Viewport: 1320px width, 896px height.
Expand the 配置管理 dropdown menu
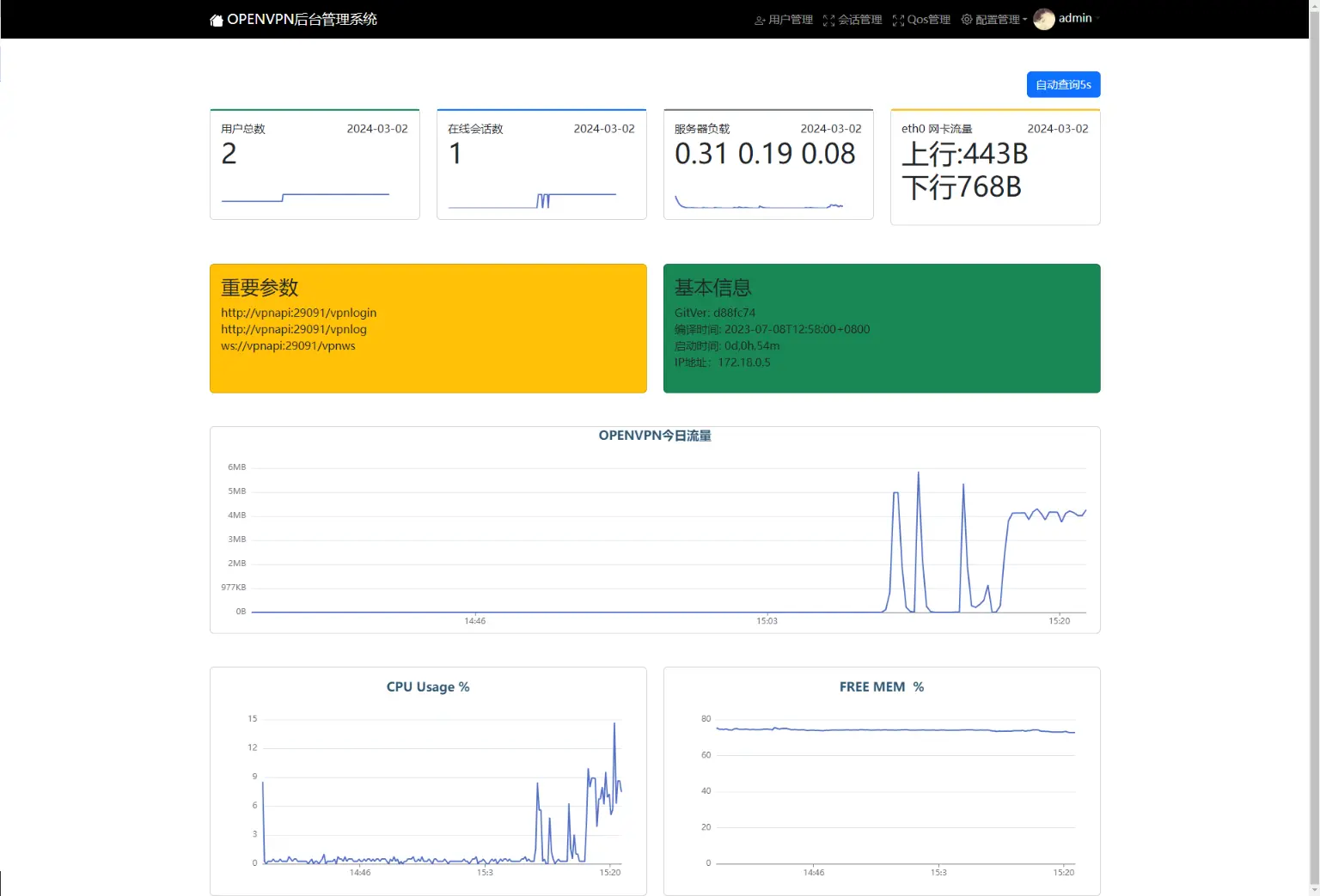tap(994, 20)
